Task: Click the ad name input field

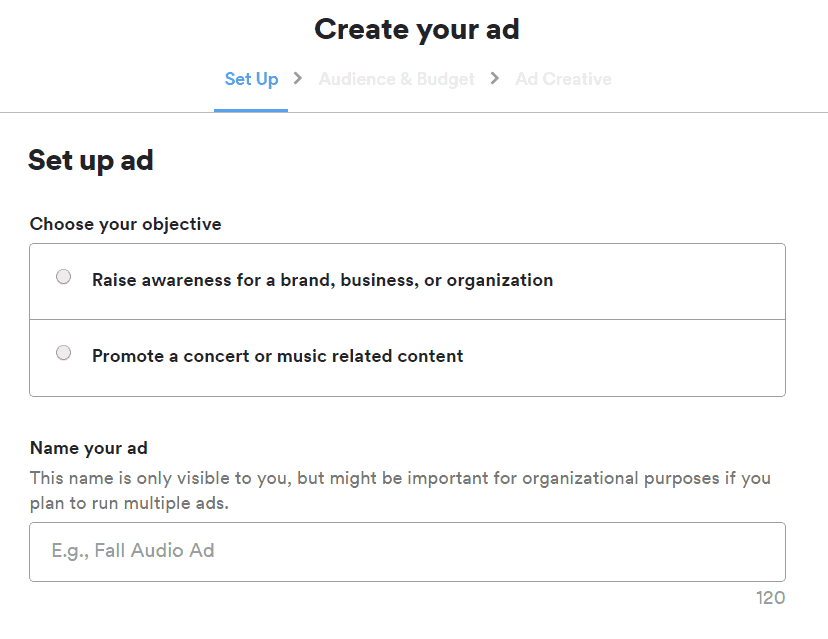Action: point(407,551)
